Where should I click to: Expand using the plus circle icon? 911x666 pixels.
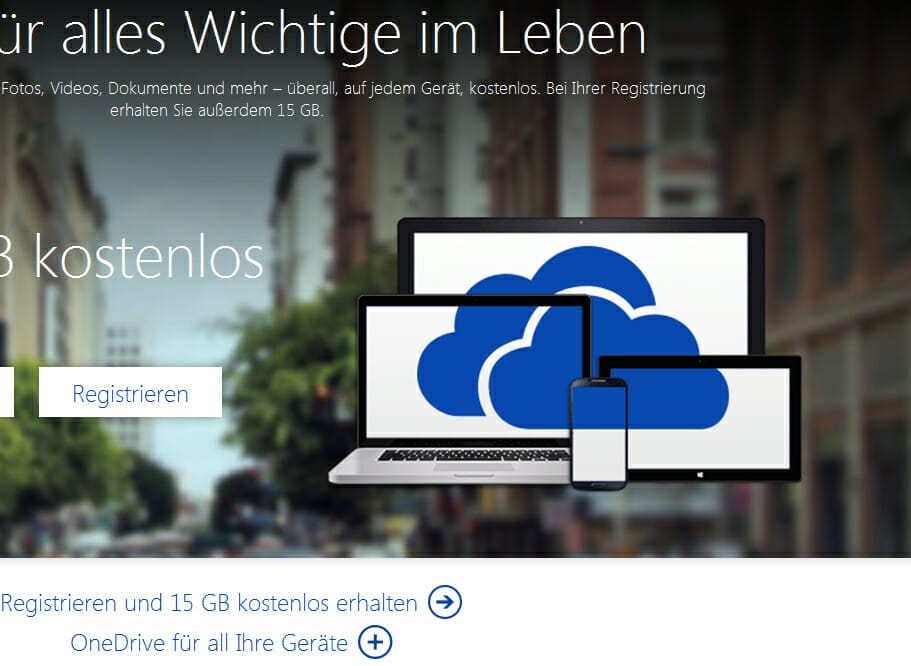tap(375, 642)
